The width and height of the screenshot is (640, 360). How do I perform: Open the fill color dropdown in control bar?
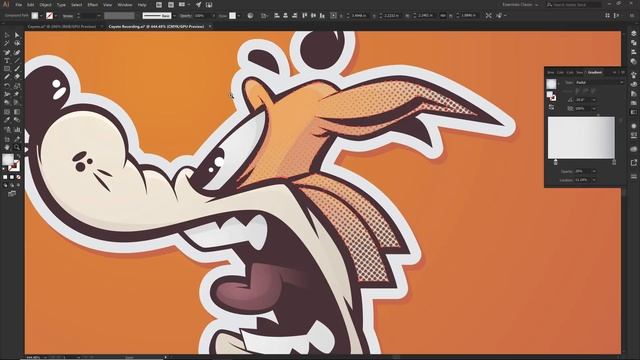point(41,16)
